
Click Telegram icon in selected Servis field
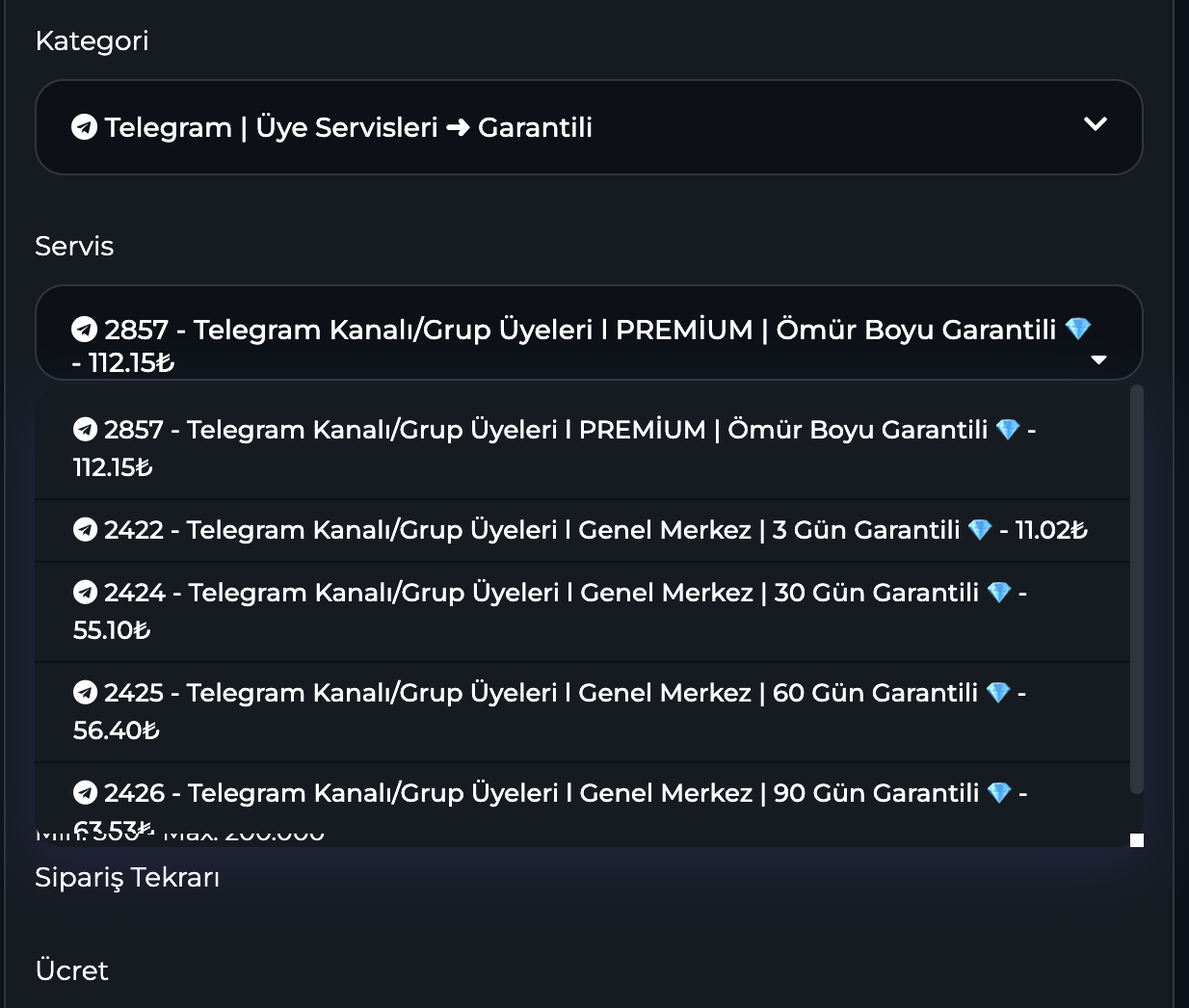coord(85,330)
